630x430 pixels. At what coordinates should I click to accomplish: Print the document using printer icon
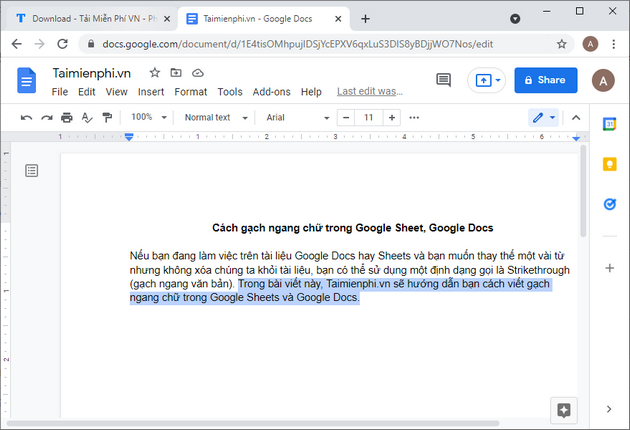67,118
